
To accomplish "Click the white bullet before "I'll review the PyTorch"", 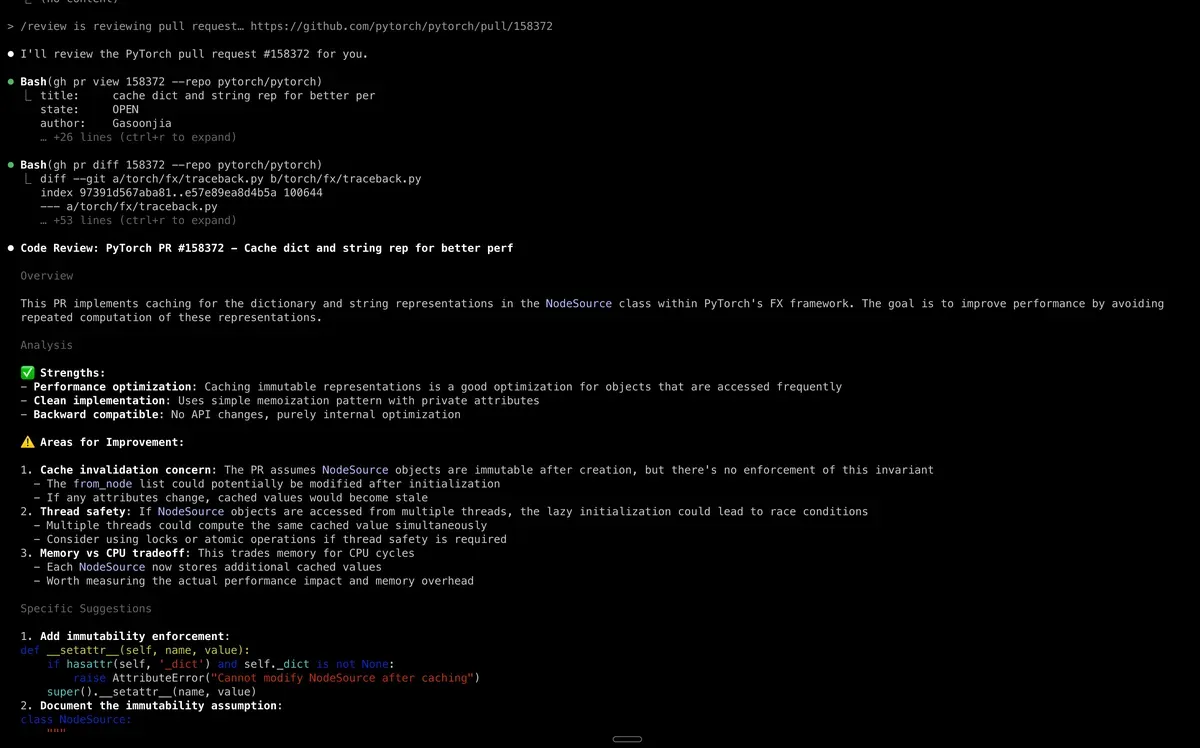I will [11, 54].
